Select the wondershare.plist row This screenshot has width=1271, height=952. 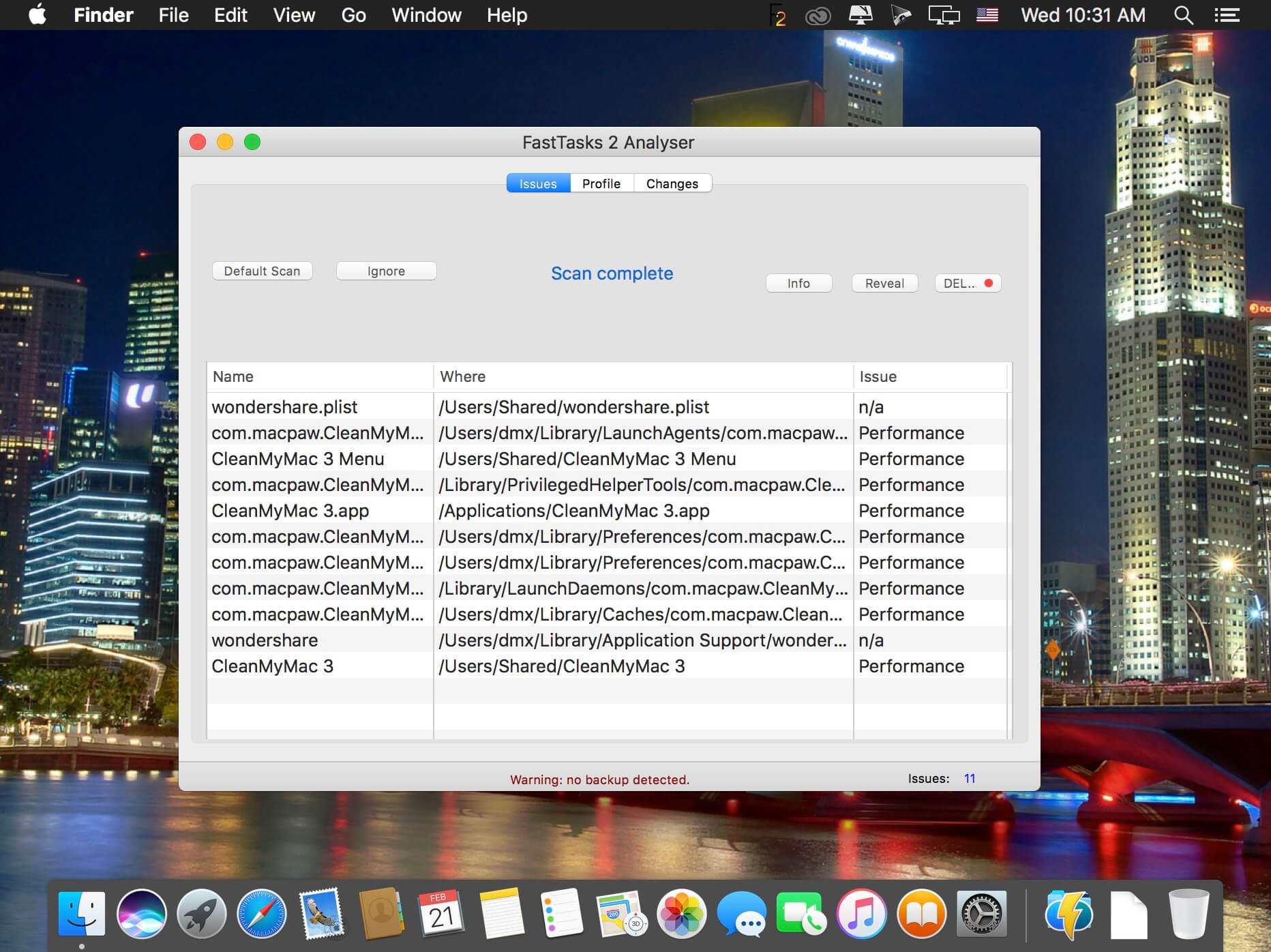tap(607, 406)
